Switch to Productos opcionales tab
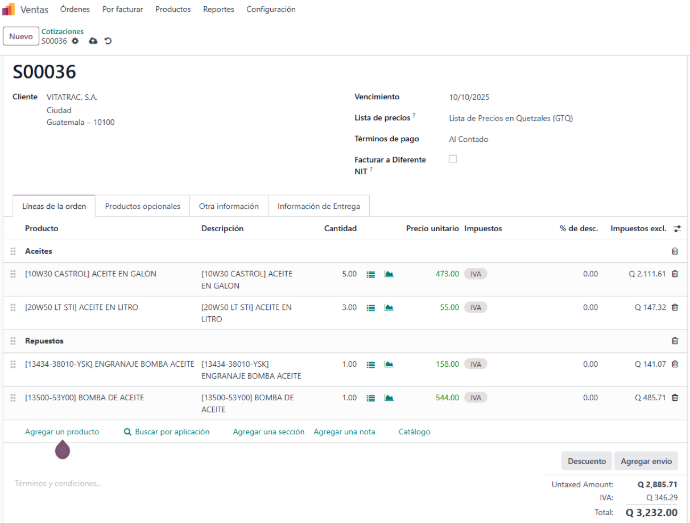The height and width of the screenshot is (523, 690). [142, 206]
